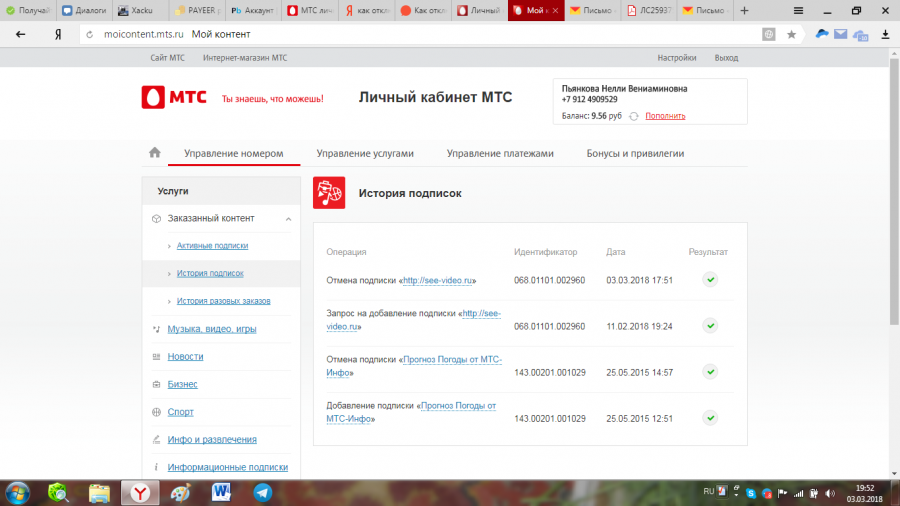
Task: Click the Услуги sidebar header
Action: pos(173,191)
